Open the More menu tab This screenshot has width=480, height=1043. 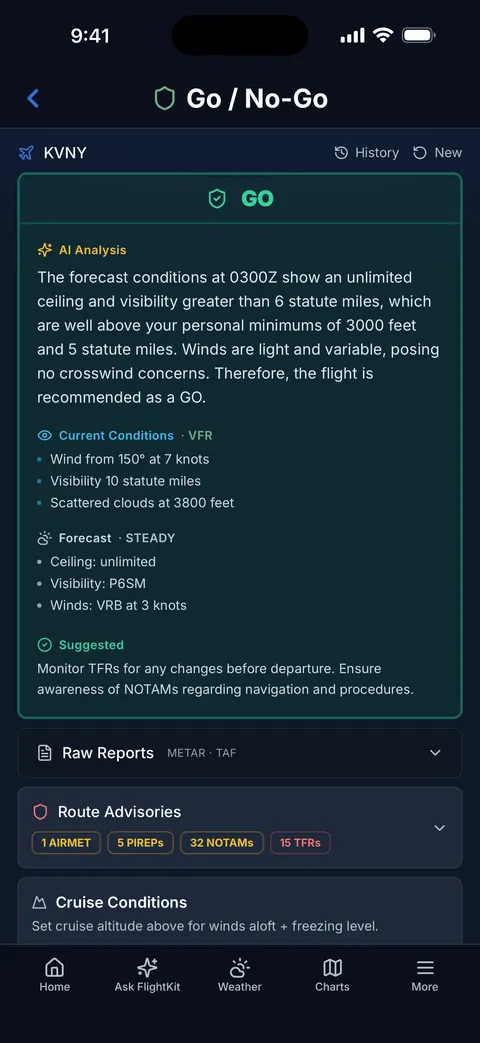pyautogui.click(x=425, y=975)
